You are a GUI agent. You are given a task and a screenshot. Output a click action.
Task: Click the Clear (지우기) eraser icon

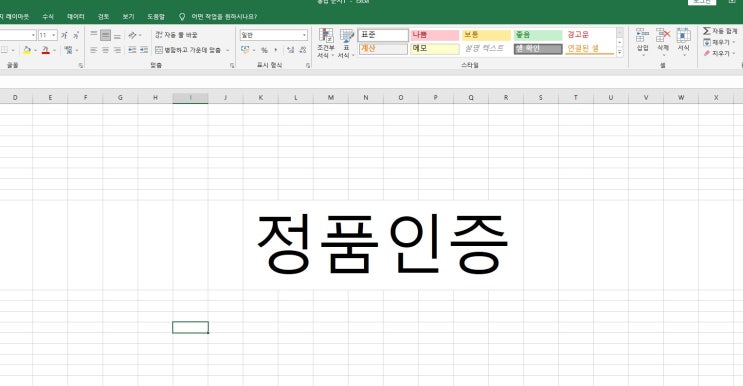(707, 54)
